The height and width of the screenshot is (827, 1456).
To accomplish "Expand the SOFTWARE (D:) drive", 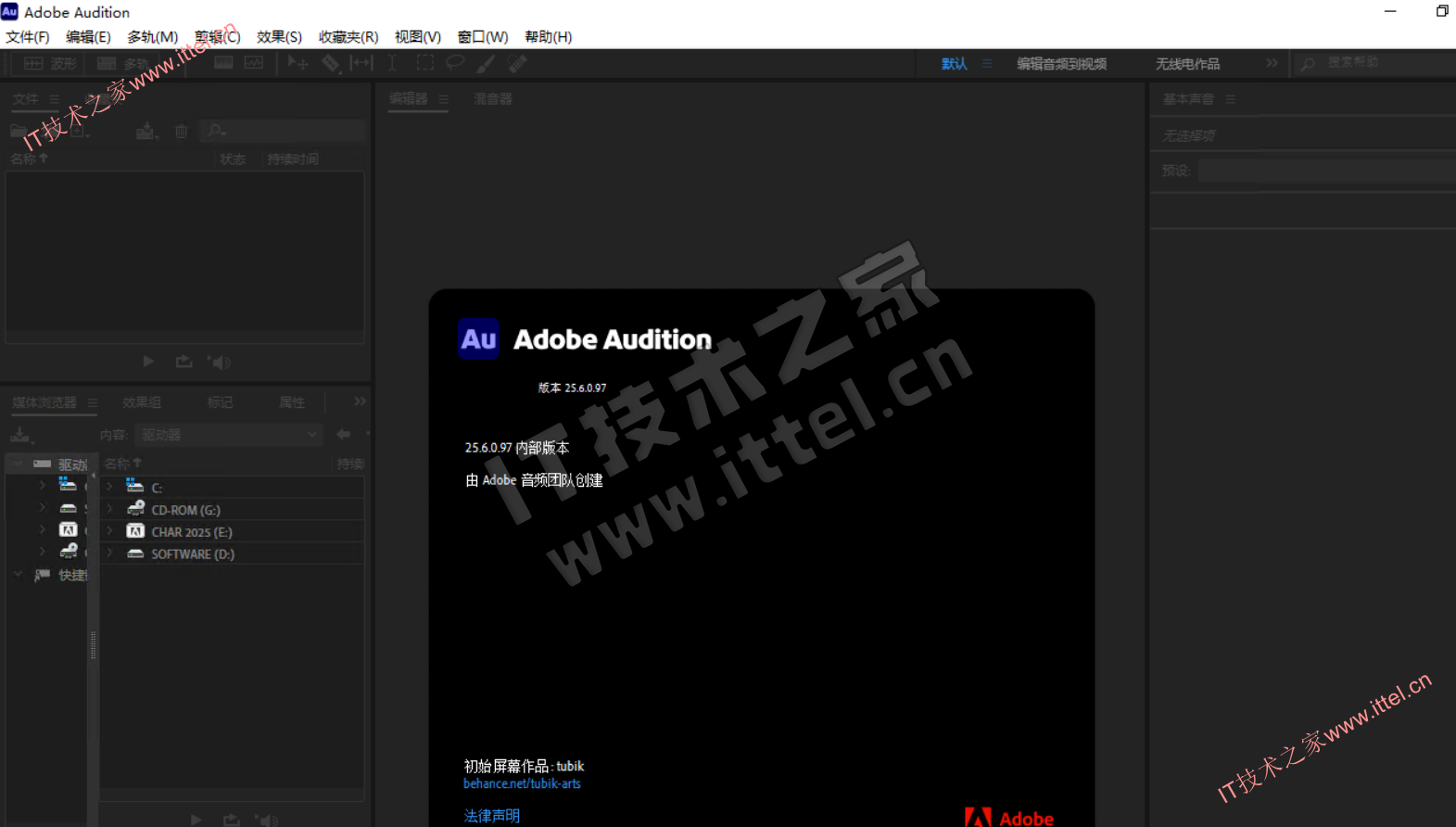I will [110, 553].
